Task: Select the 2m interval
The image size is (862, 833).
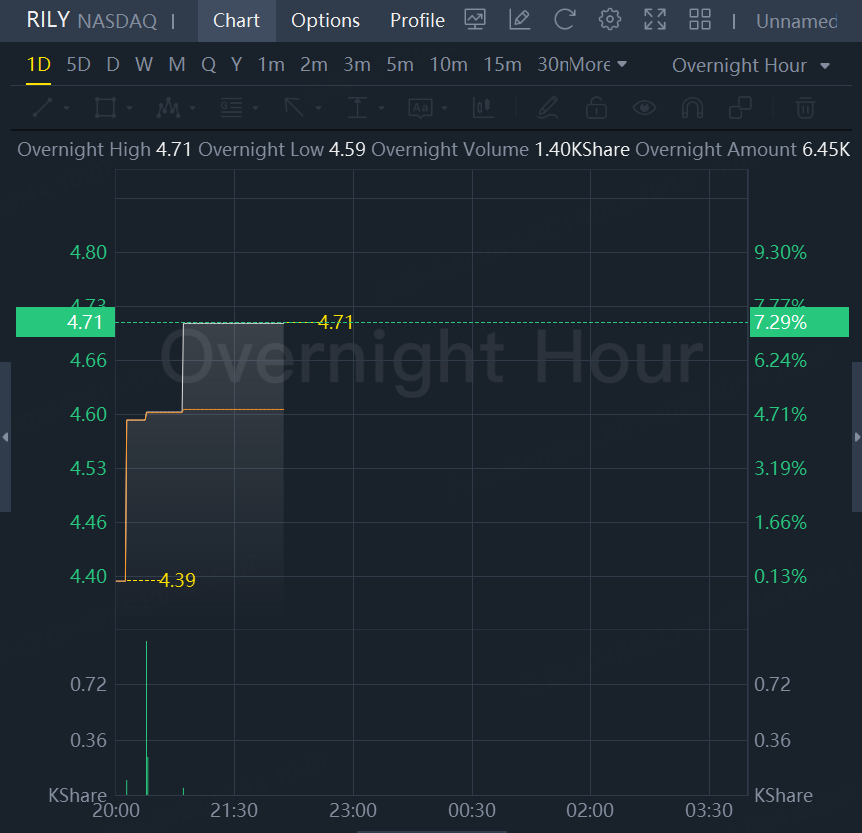Action: pyautogui.click(x=314, y=65)
